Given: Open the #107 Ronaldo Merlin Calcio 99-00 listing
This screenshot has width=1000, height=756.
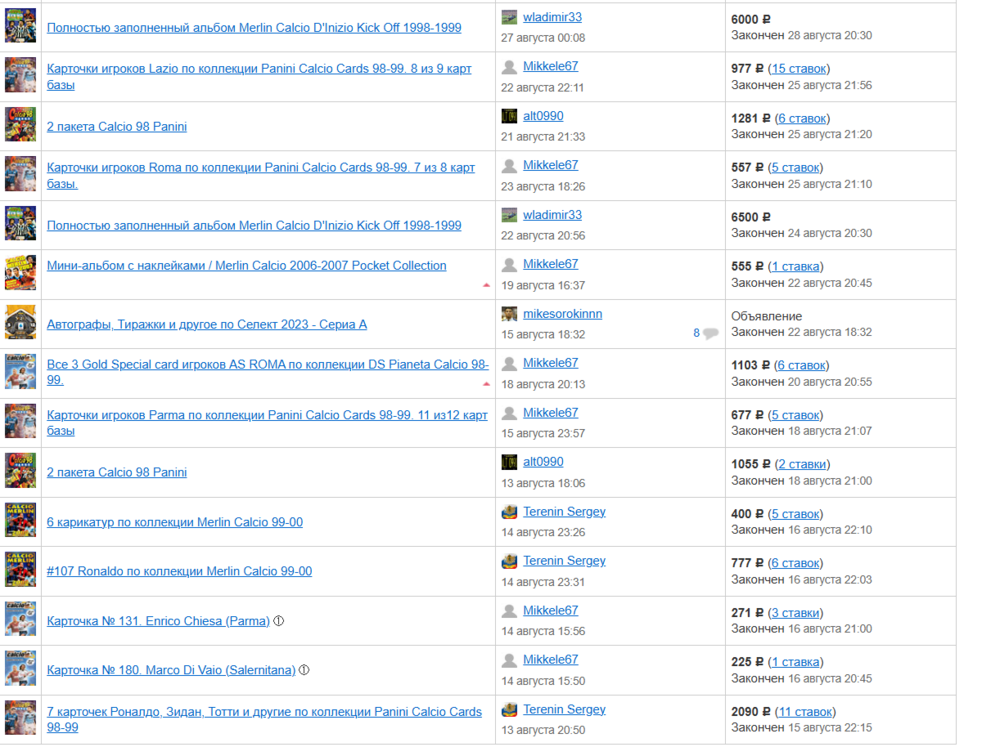Looking at the screenshot, I should pos(179,571).
